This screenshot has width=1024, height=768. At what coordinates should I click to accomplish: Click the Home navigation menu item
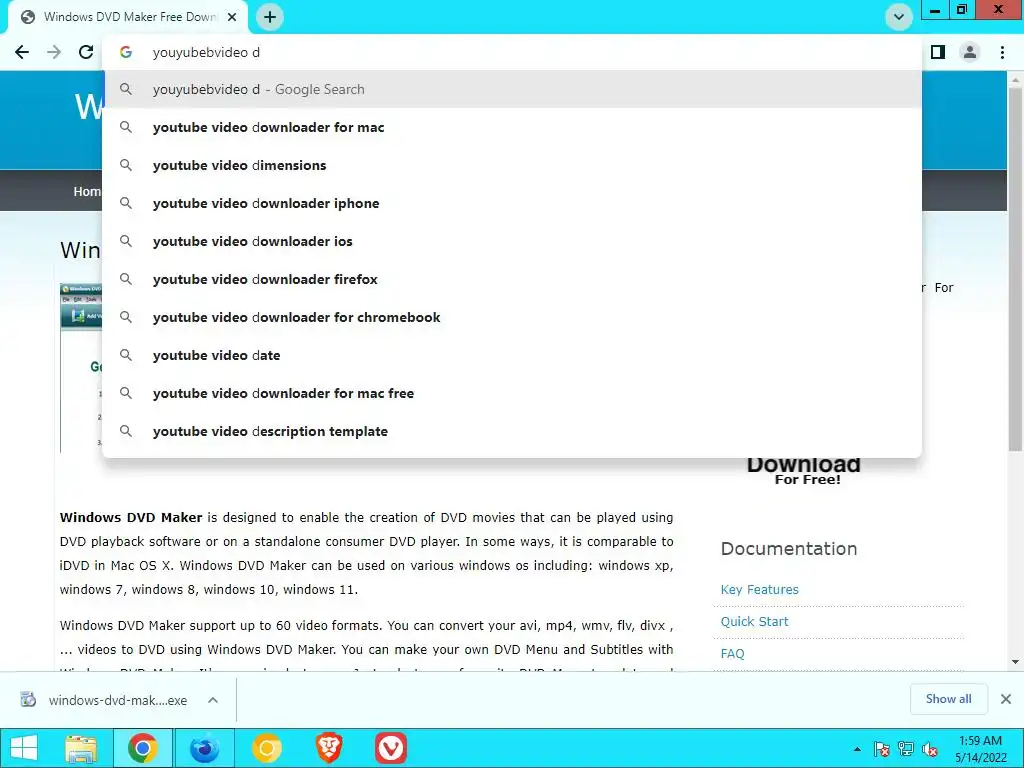(87, 191)
